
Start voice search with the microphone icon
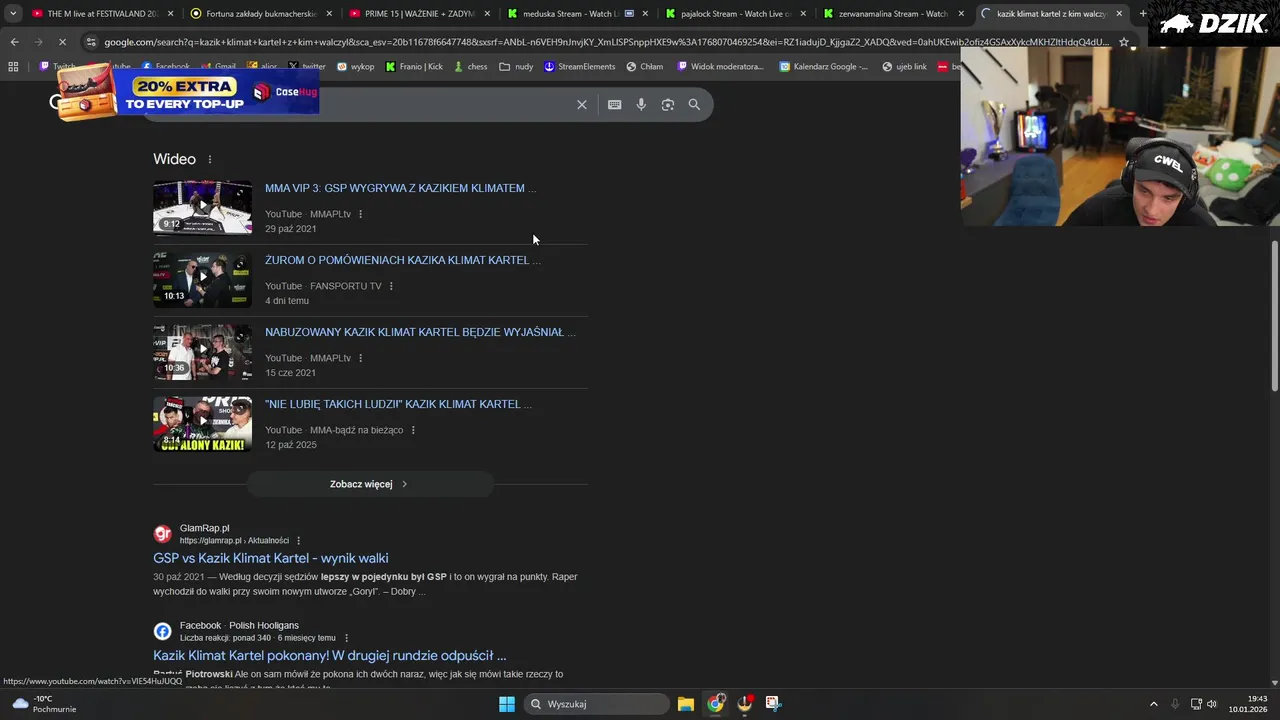(x=641, y=105)
